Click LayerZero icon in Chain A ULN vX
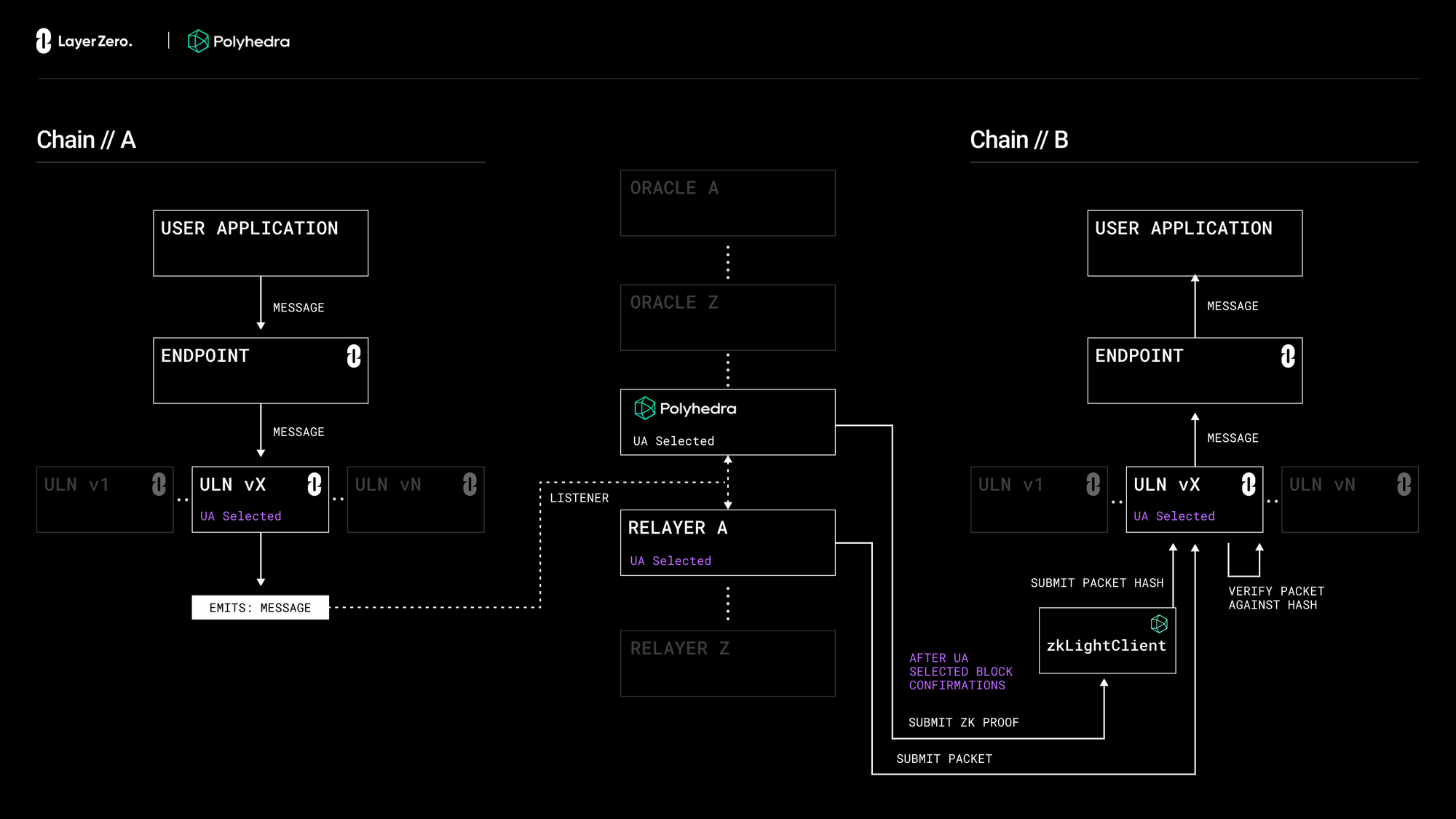Screen dimensions: 1456x819 point(314,485)
